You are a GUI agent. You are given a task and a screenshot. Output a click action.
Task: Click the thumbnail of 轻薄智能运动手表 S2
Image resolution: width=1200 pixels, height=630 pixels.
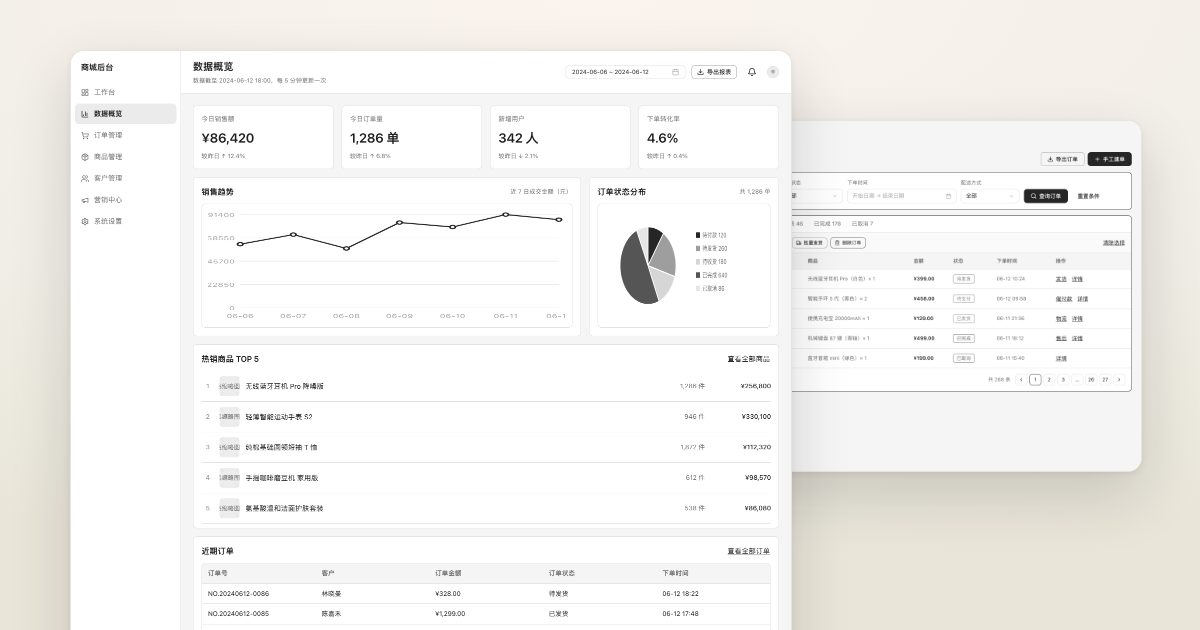coord(230,416)
